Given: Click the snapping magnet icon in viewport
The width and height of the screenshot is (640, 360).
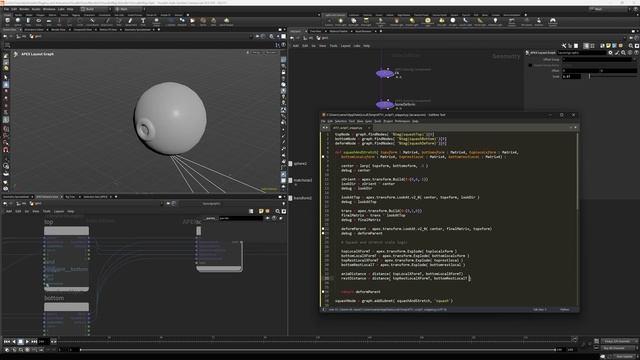Looking at the screenshot, I should point(6,150).
